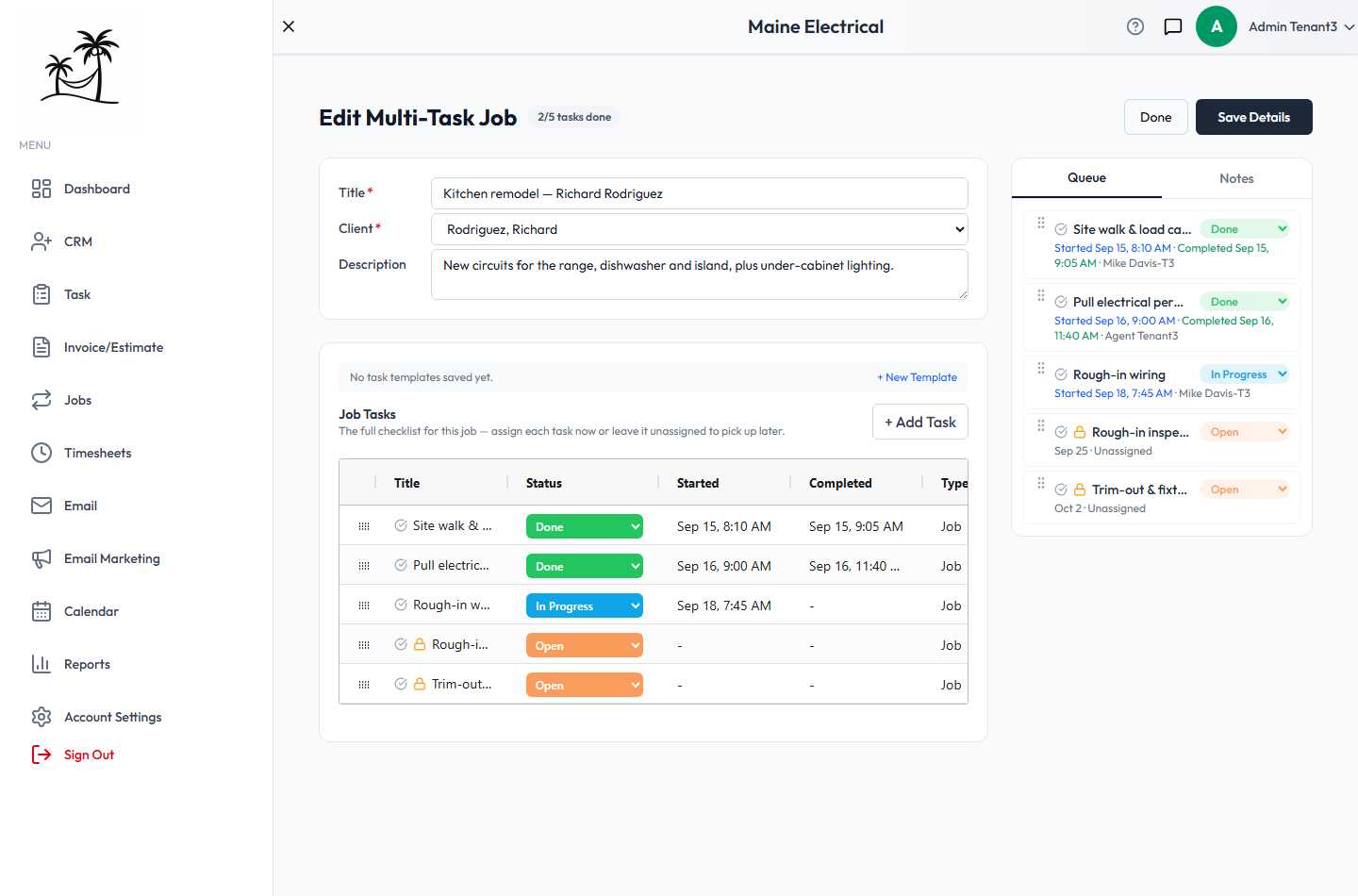
Task: Grab drag handle for Site walk table row
Action: [364, 526]
